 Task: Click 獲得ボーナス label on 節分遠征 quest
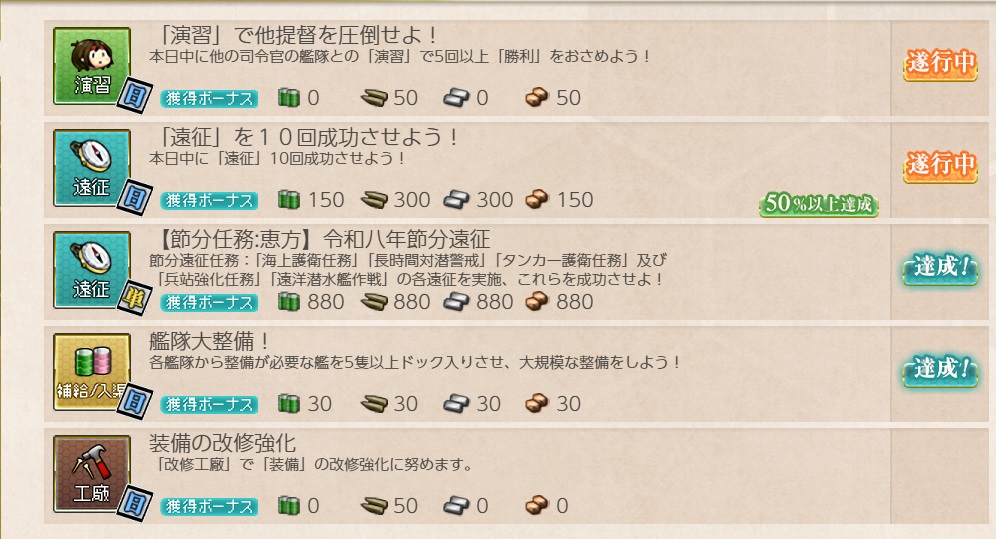209,302
